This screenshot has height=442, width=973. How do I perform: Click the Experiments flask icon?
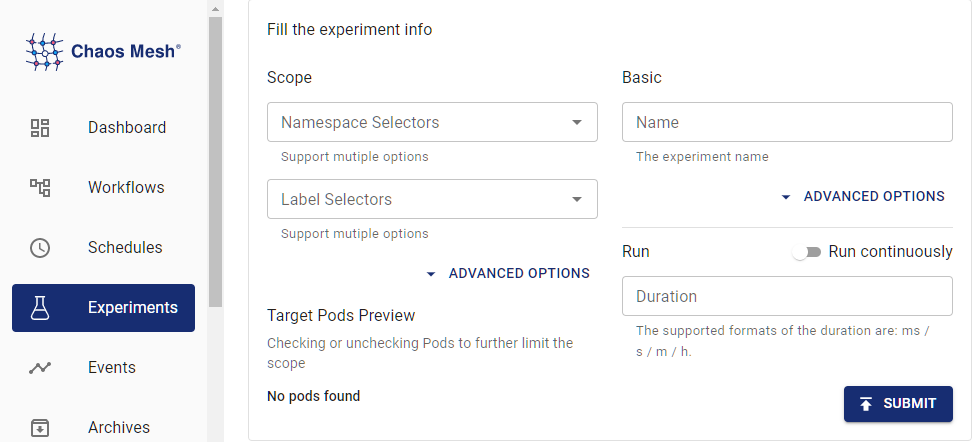[40, 308]
